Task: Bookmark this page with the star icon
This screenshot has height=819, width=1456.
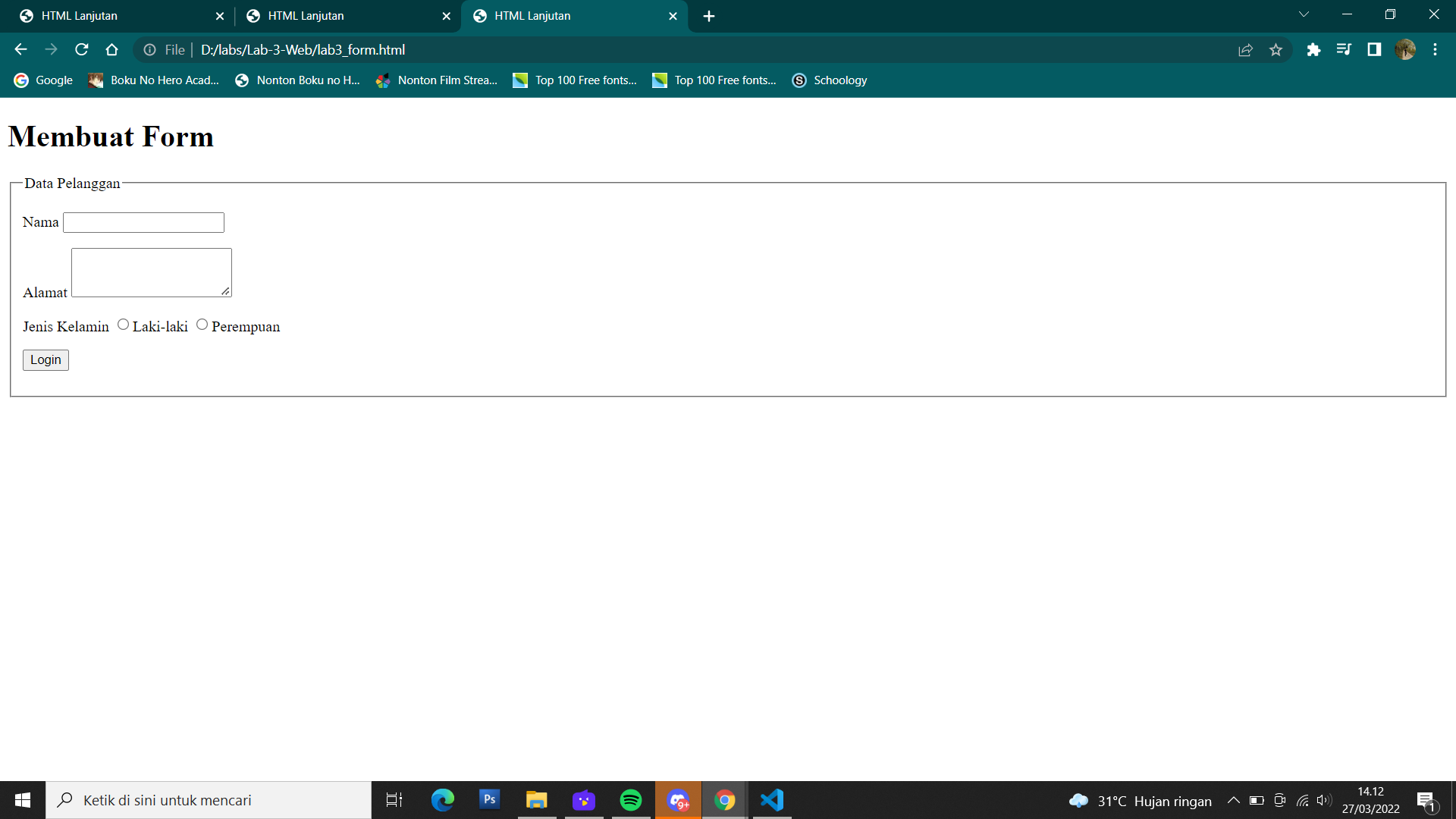Action: click(x=1276, y=49)
